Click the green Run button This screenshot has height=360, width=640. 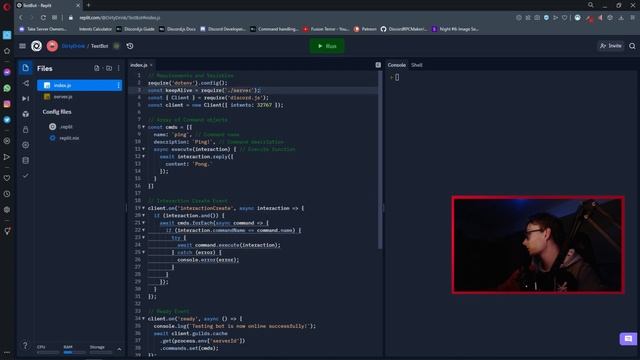(x=327, y=46)
